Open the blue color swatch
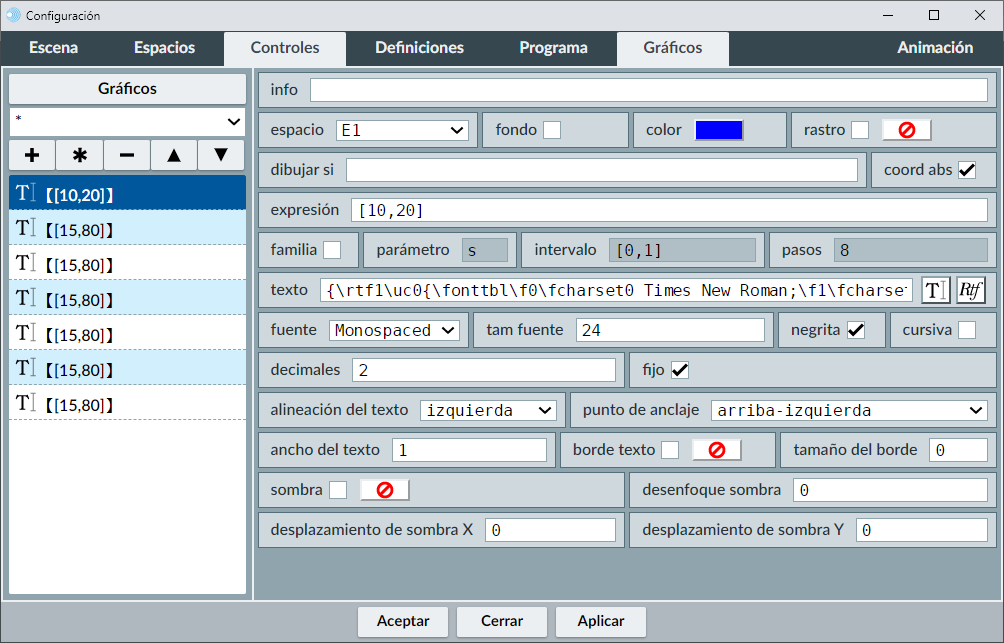1004x643 pixels. tap(719, 130)
